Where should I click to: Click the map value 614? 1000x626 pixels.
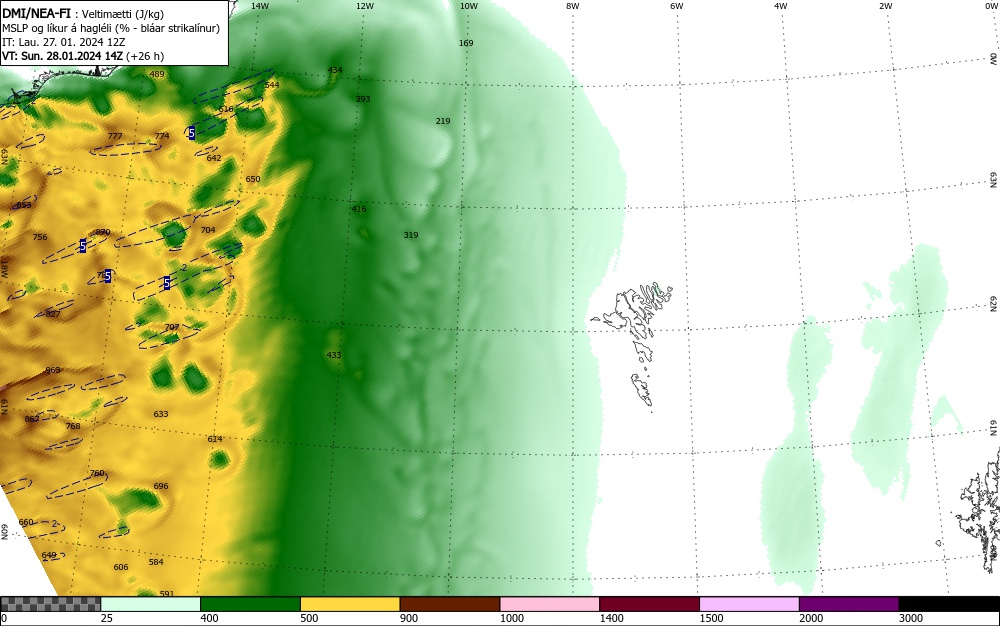[x=215, y=439]
